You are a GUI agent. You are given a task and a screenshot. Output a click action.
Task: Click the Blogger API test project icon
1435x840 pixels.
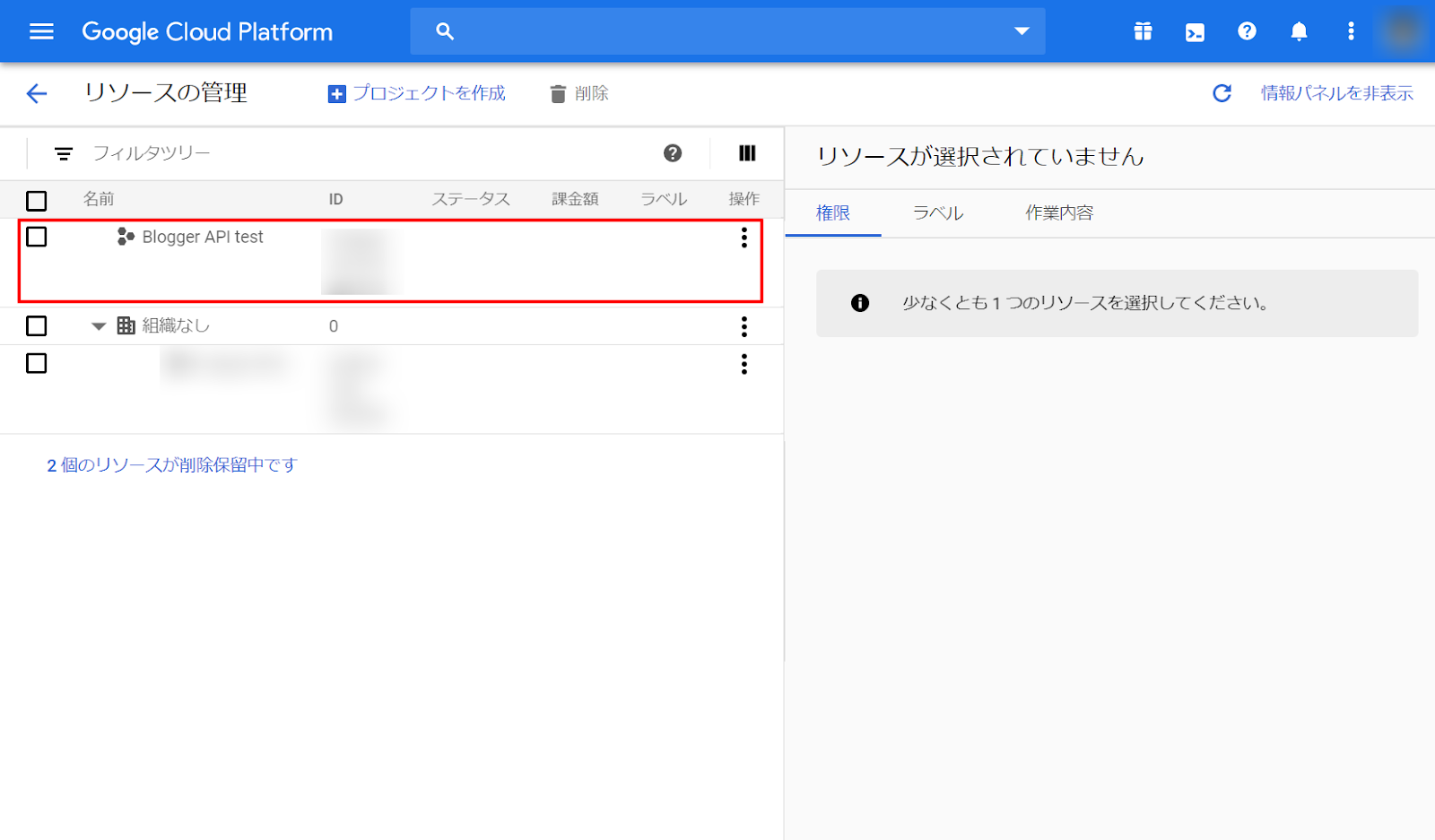point(126,237)
